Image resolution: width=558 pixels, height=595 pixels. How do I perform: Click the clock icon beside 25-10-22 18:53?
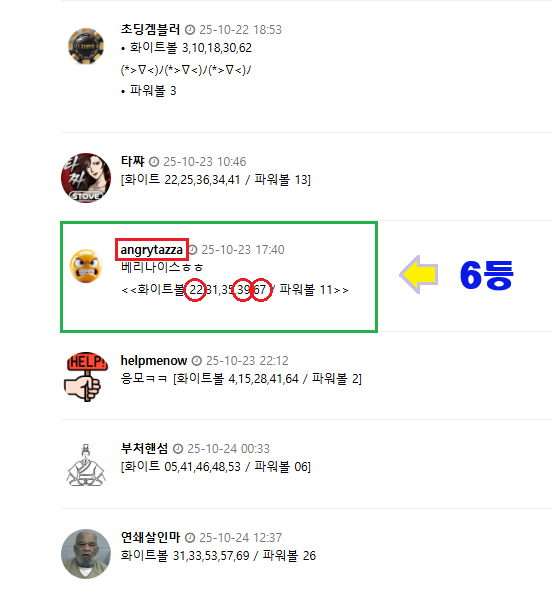tap(190, 30)
